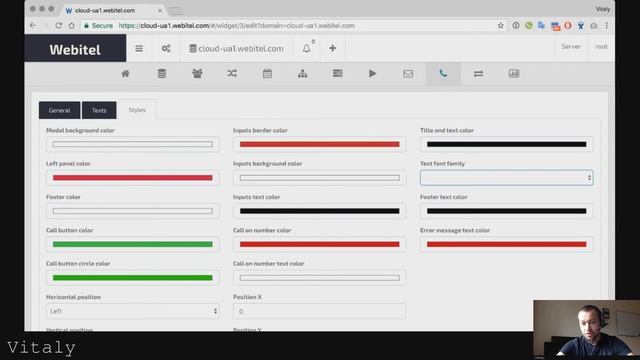Select the Styles tab
Screen dimensions: 640x360
coord(137,110)
